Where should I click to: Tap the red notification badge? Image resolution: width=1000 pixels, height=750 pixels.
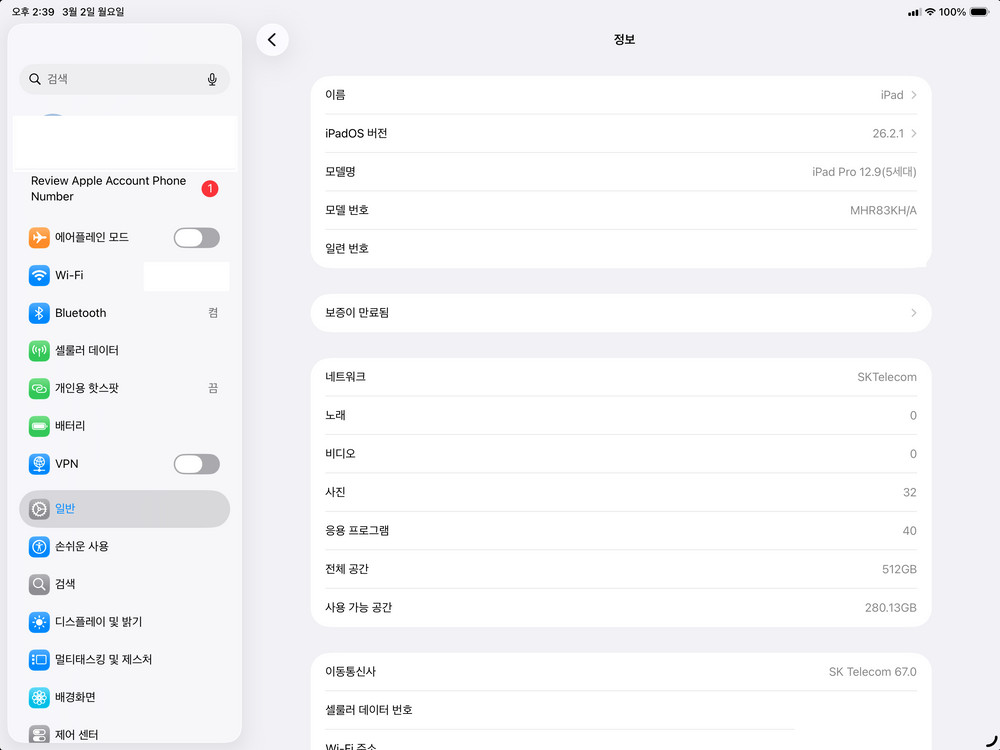(210, 189)
